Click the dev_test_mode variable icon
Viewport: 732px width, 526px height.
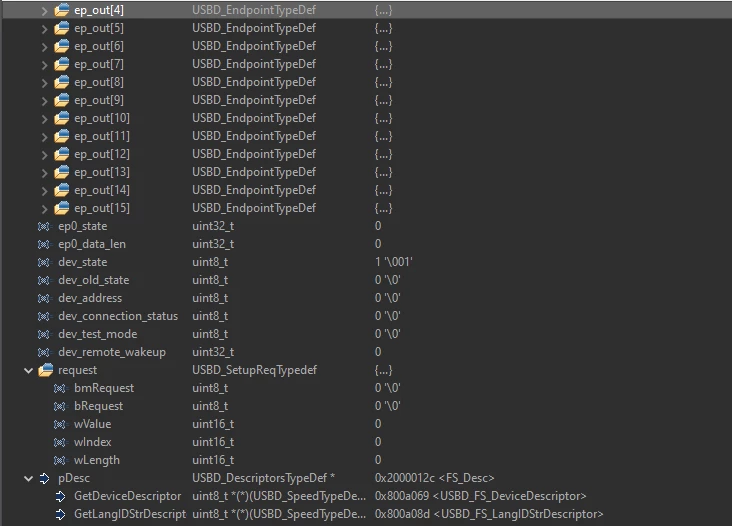pos(44,334)
